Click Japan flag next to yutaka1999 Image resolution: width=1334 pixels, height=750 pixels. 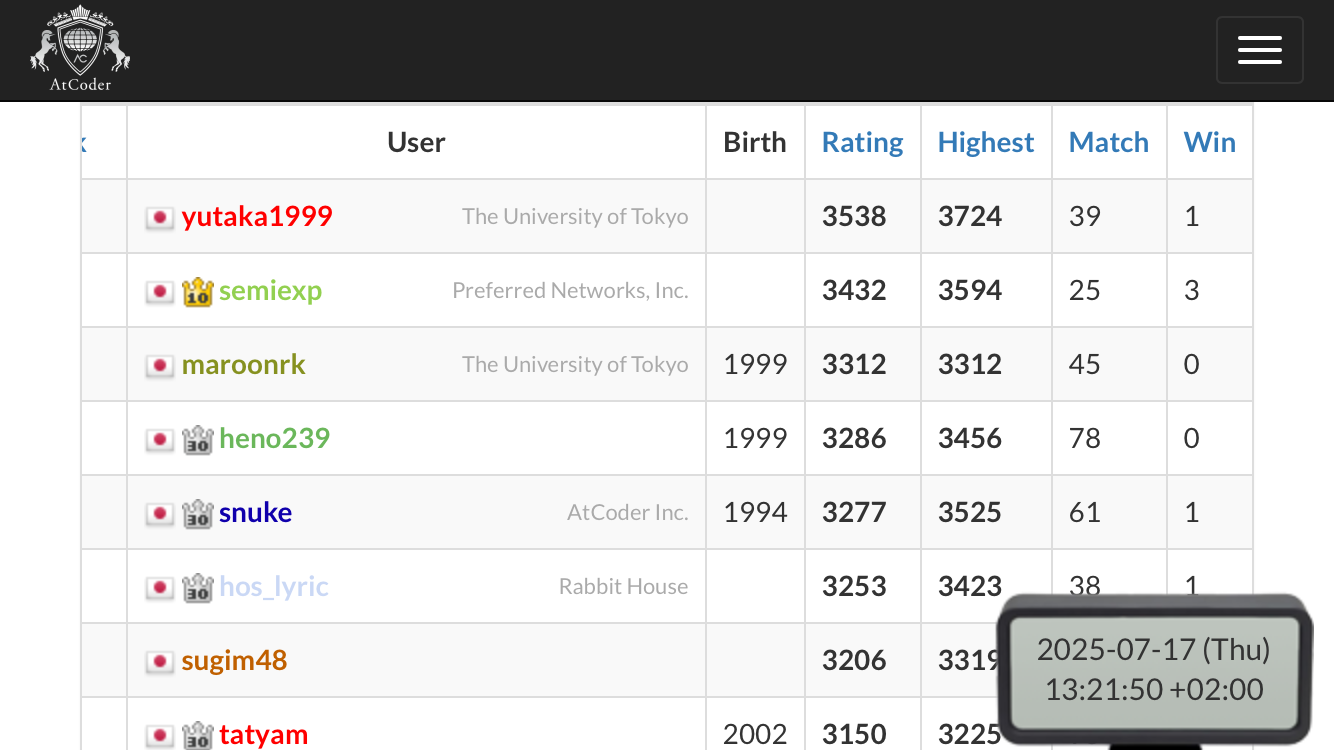pos(160,217)
